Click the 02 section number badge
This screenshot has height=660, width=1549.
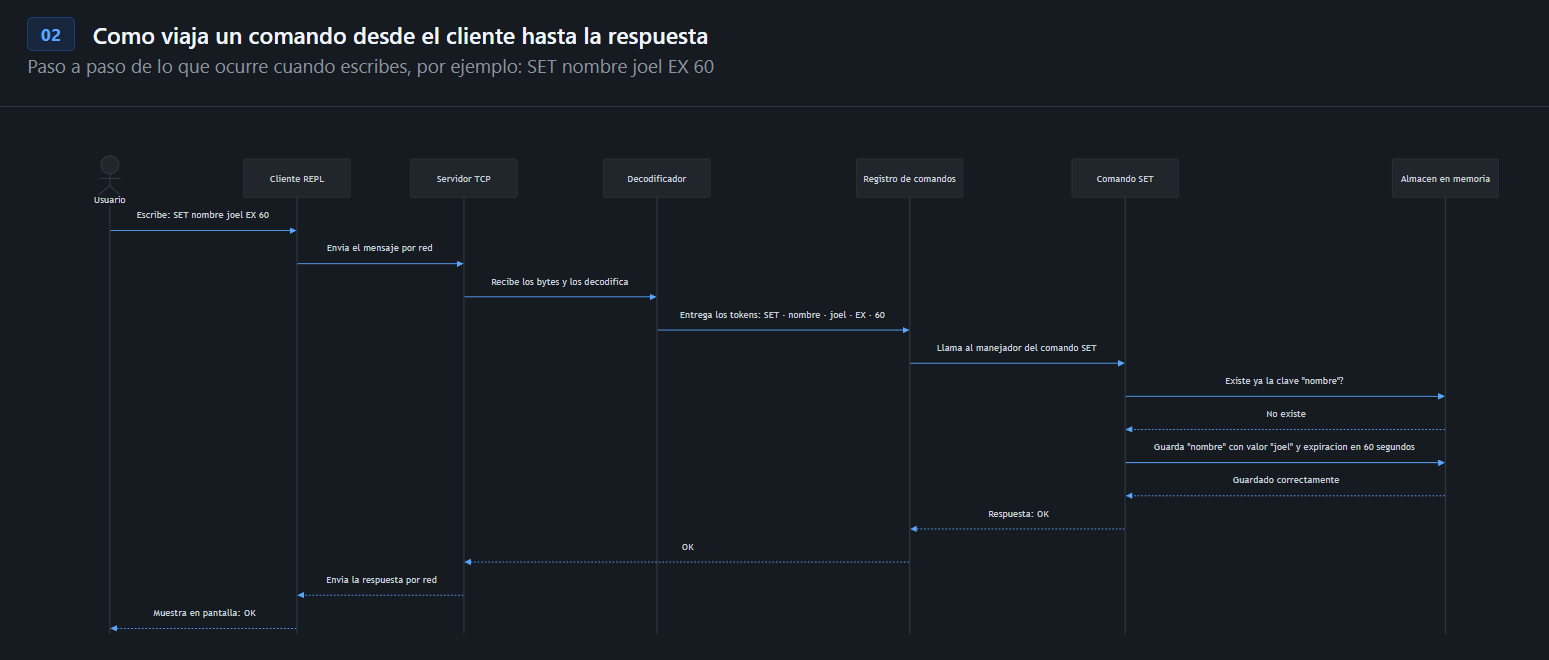point(51,35)
